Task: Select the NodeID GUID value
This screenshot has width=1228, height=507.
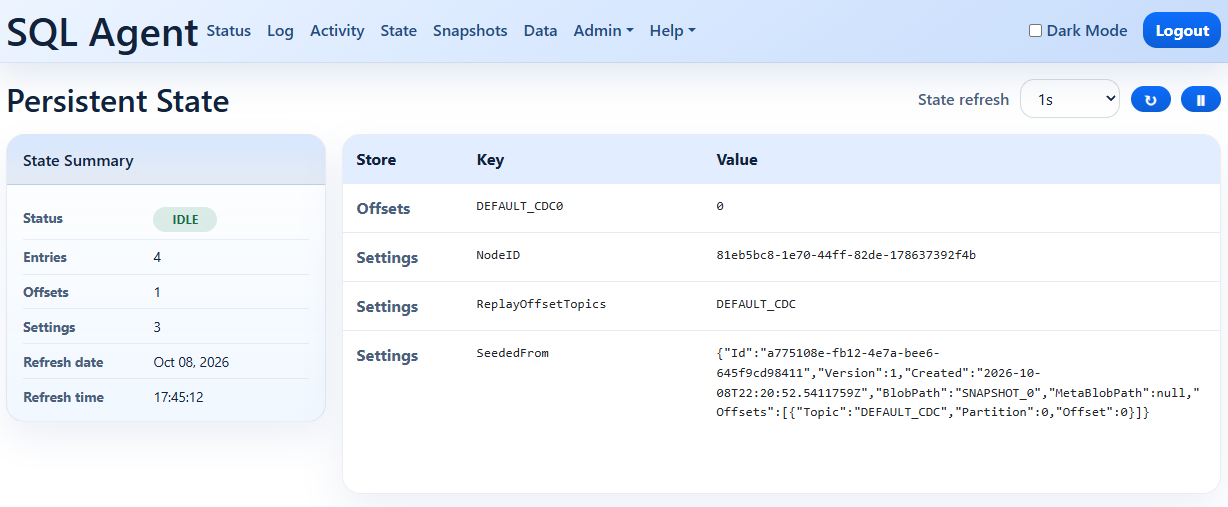Action: 846,255
